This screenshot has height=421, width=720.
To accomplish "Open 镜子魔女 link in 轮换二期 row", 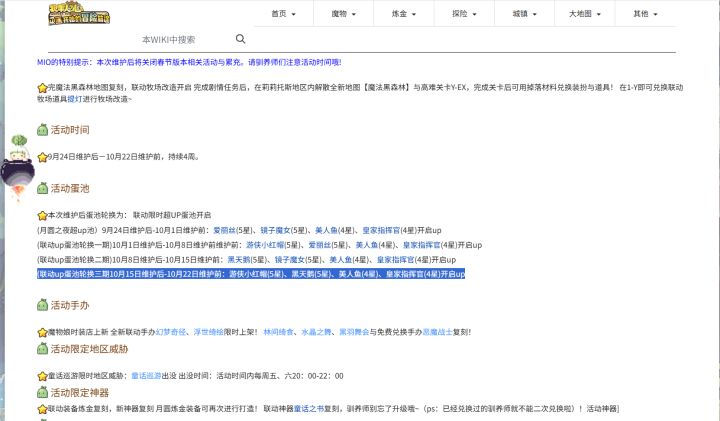I will pyautogui.click(x=290, y=259).
